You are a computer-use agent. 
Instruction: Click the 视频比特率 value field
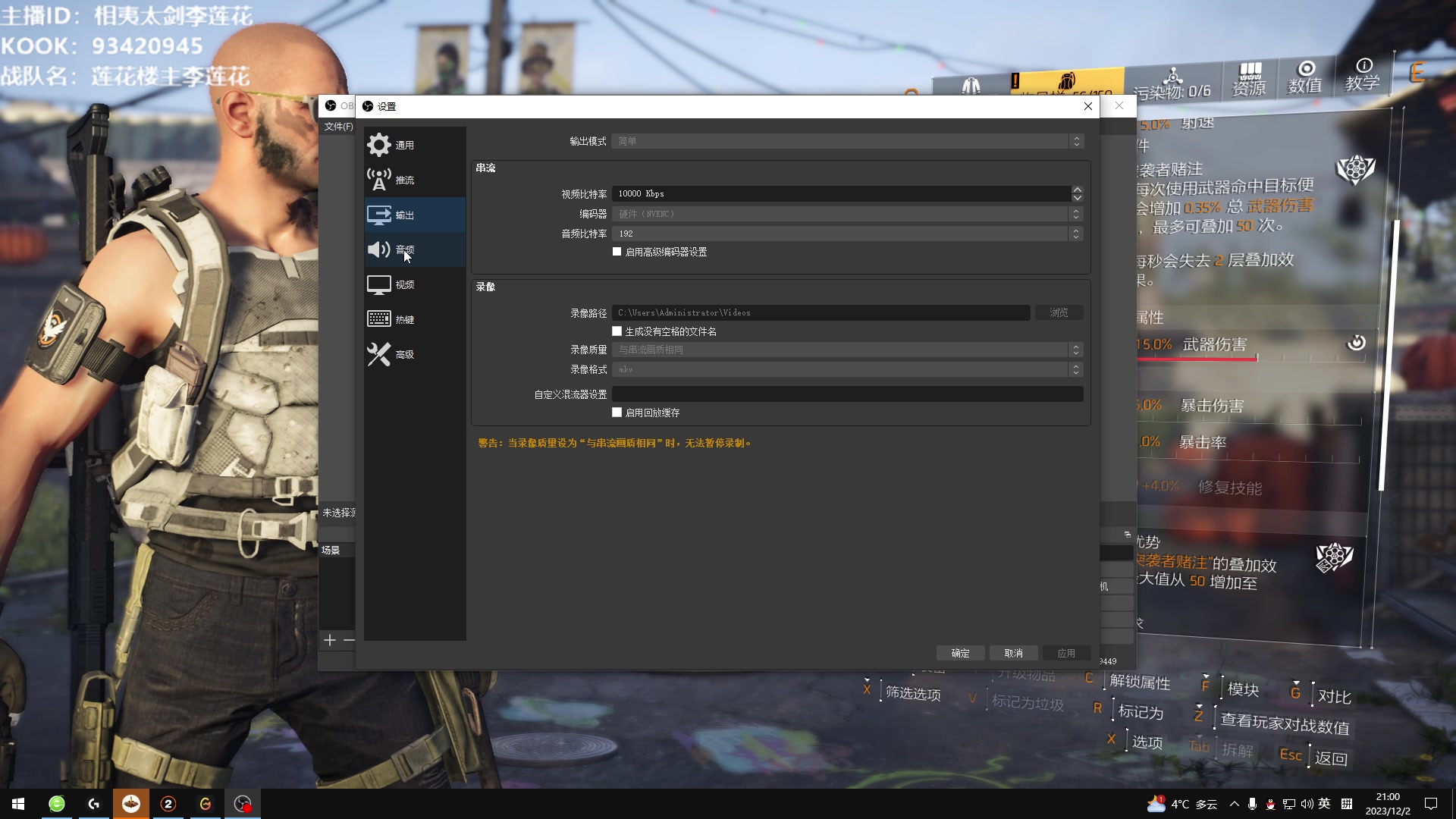[841, 193]
